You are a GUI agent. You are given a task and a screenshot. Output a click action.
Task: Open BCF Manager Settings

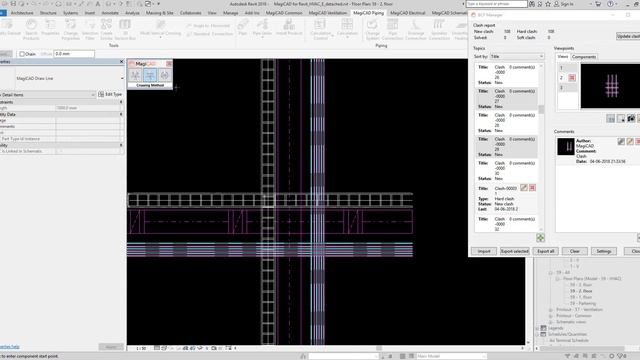coord(604,251)
